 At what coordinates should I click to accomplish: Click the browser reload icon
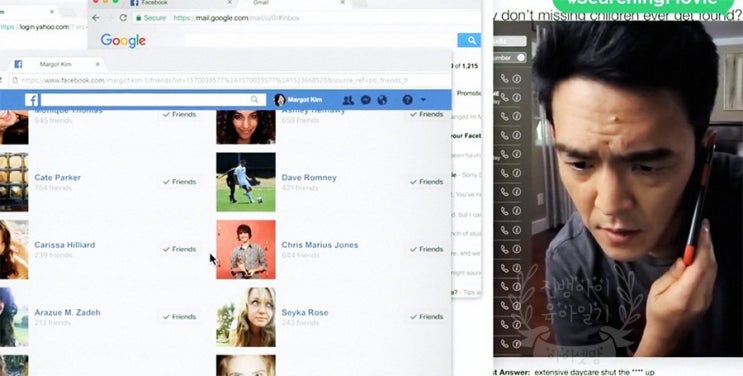point(123,18)
